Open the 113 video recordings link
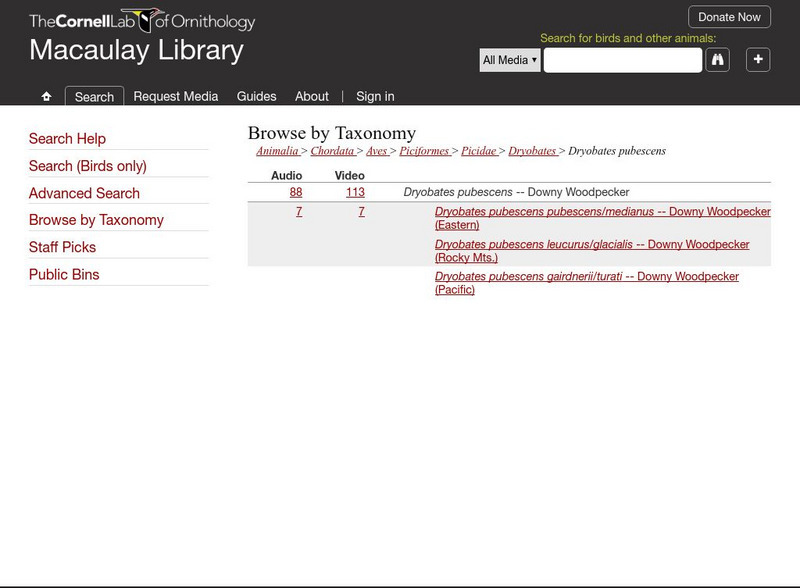Image resolution: width=800 pixels, height=588 pixels. [355, 192]
